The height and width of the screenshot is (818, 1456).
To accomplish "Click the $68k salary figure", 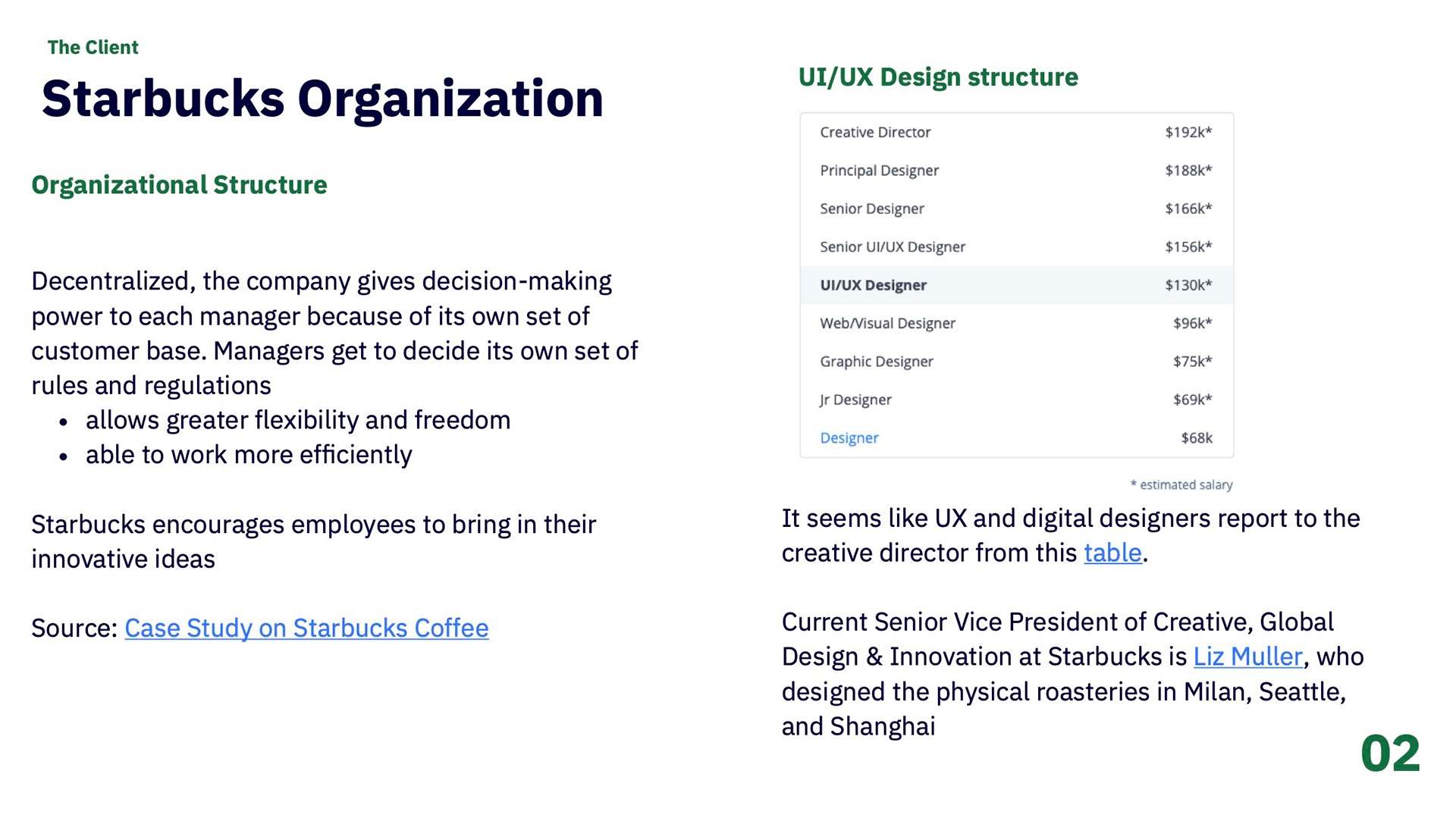I will 1197,437.
